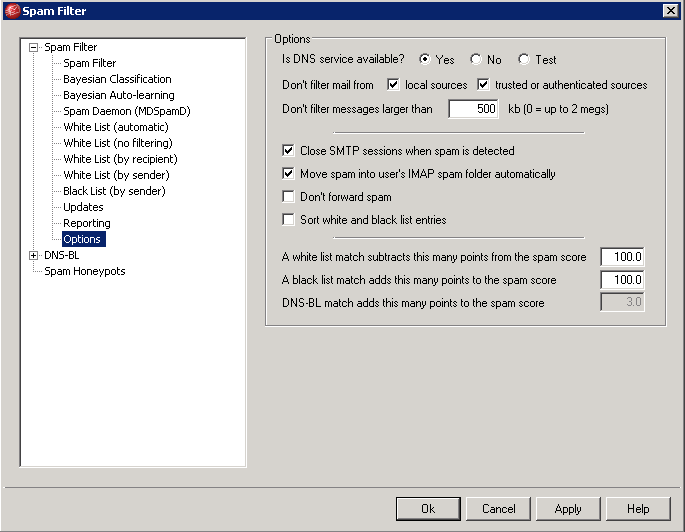Click the Cancel button
Viewport: 685px width, 532px height.
(x=498, y=509)
